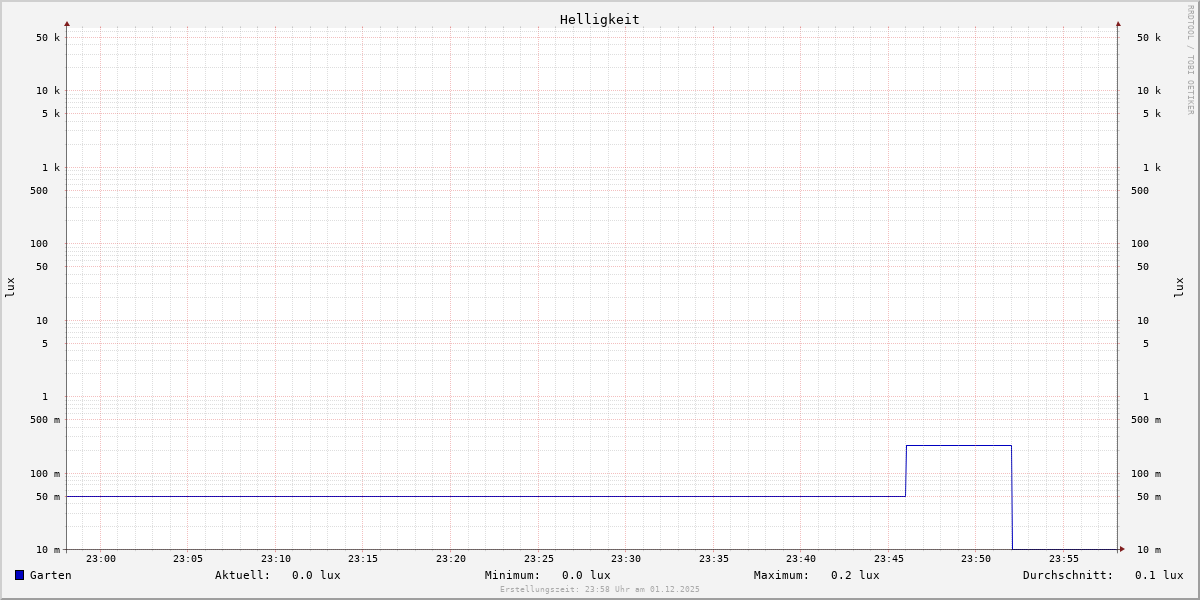1200x600 pixels.
Task: Click the Maximum 0.2 lux value
Action: point(855,575)
